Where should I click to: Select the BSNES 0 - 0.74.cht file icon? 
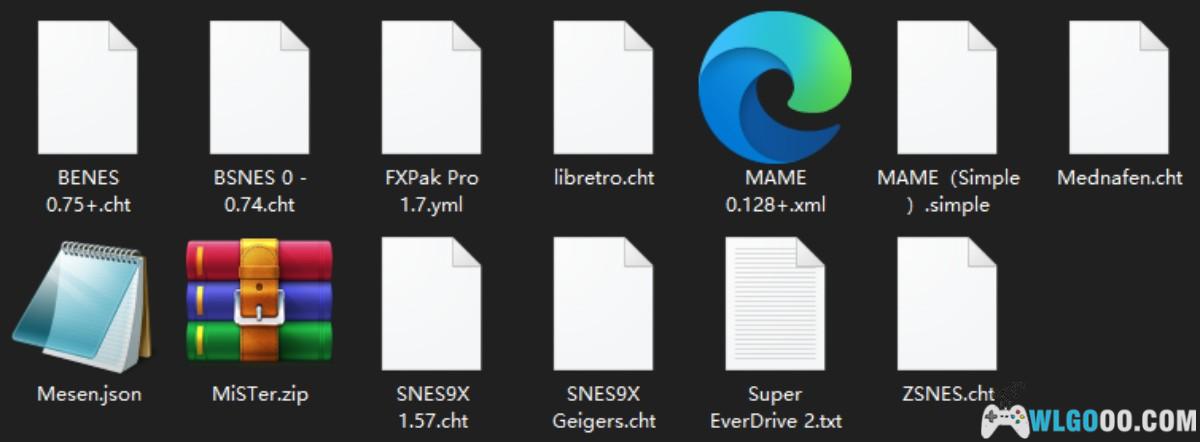[260, 87]
